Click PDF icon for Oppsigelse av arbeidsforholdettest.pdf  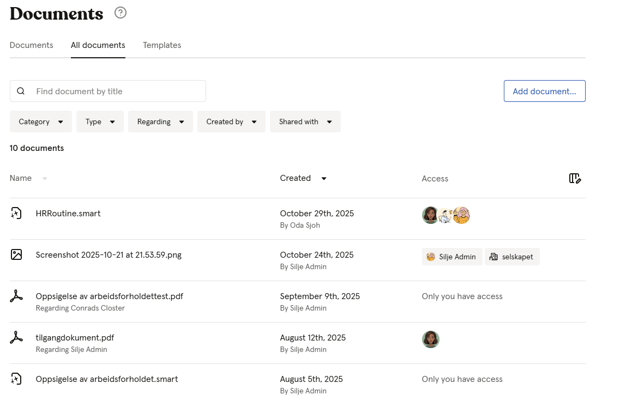pyautogui.click(x=16, y=296)
